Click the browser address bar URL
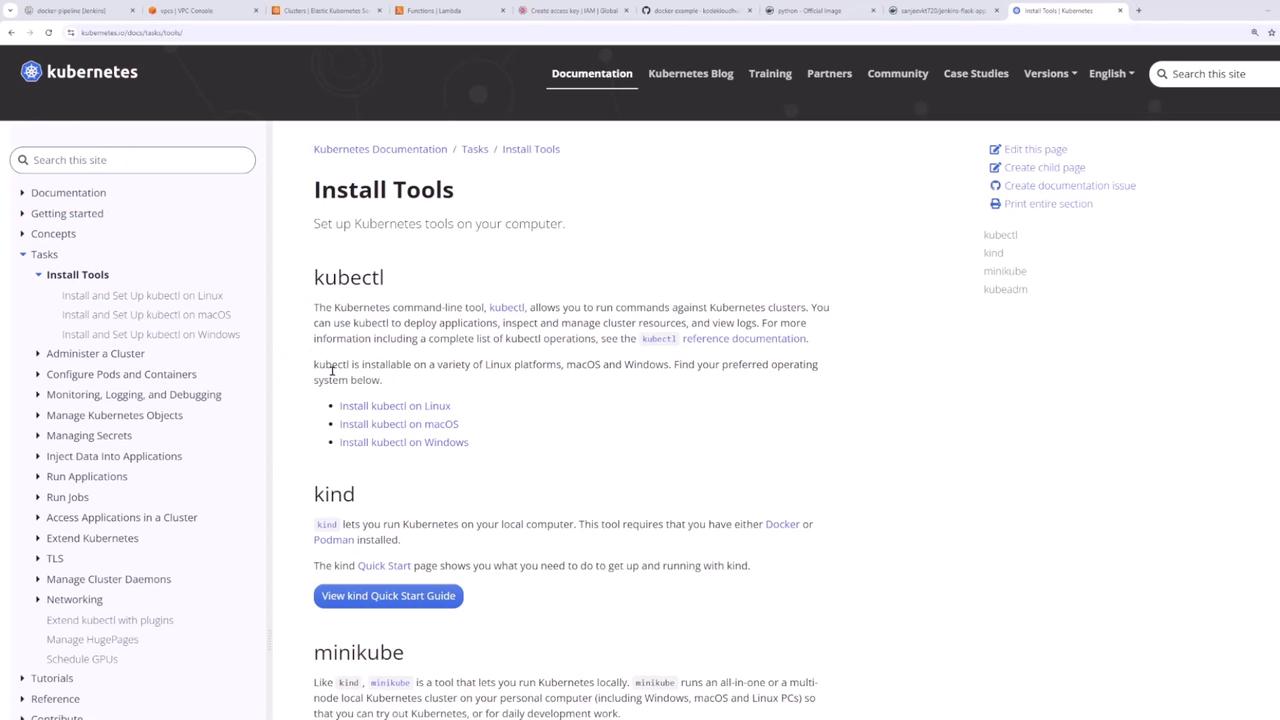The height and width of the screenshot is (720, 1280). pyautogui.click(x=132, y=33)
